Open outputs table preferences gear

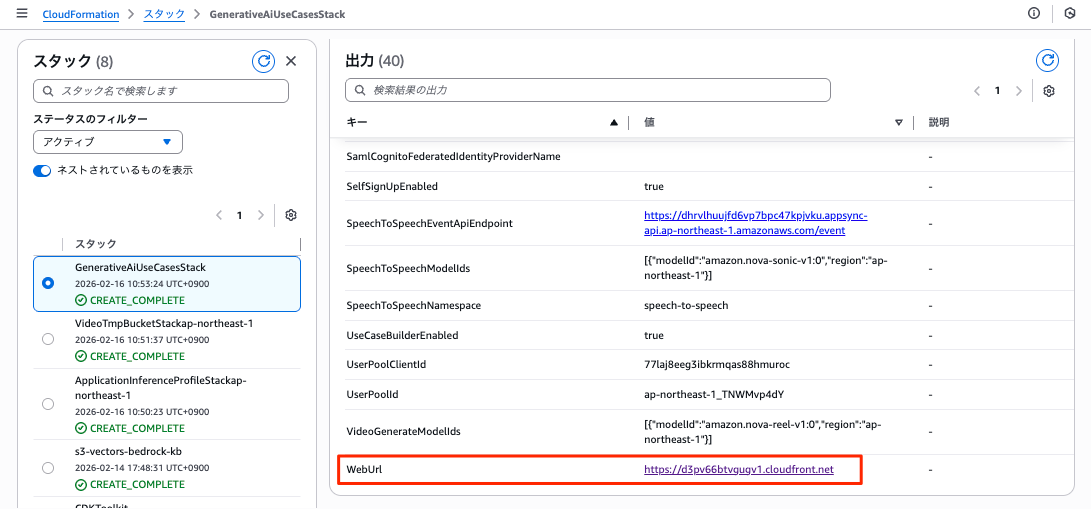point(1048,91)
